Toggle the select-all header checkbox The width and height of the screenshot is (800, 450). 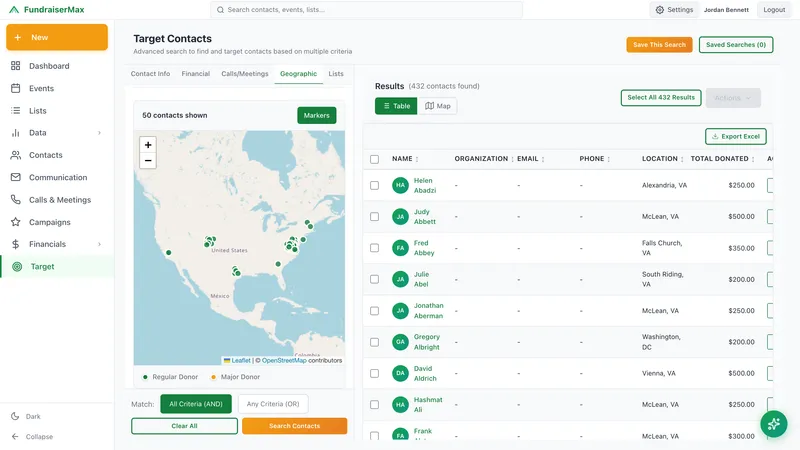pyautogui.click(x=374, y=159)
